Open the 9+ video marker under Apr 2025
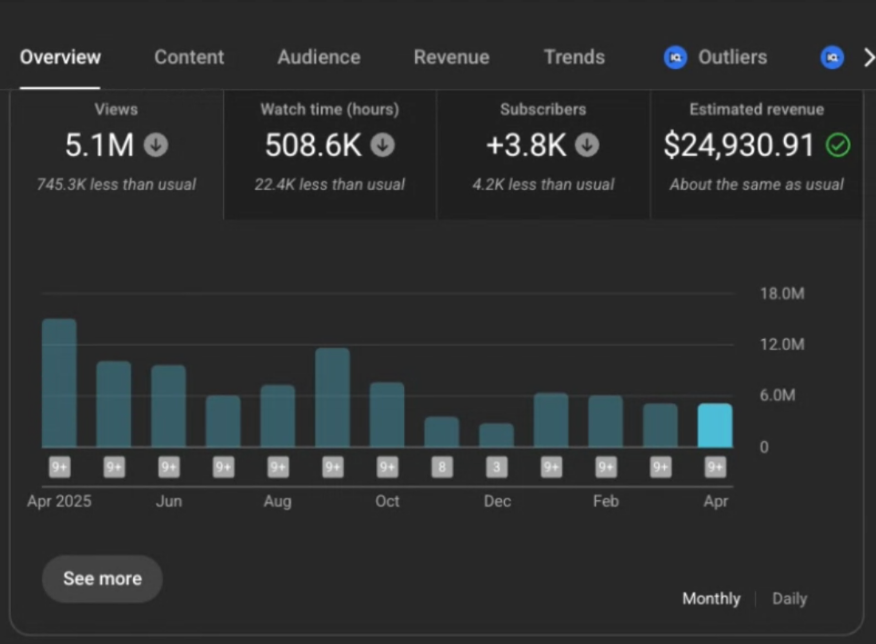The image size is (876, 644). 59,467
